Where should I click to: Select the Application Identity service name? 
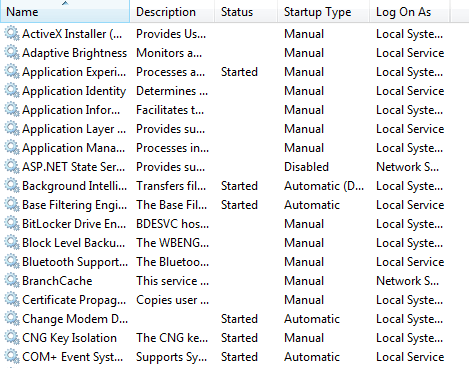pyautogui.click(x=74, y=91)
